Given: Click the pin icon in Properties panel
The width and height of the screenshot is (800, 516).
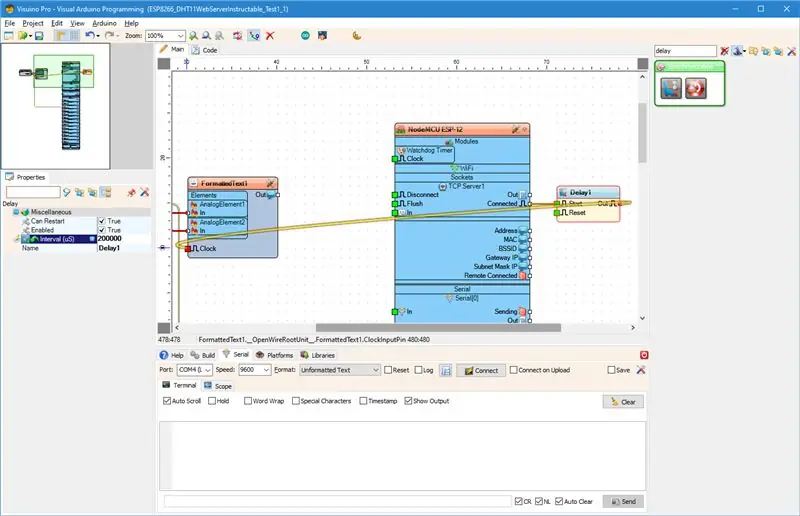Looking at the screenshot, I should pos(131,192).
